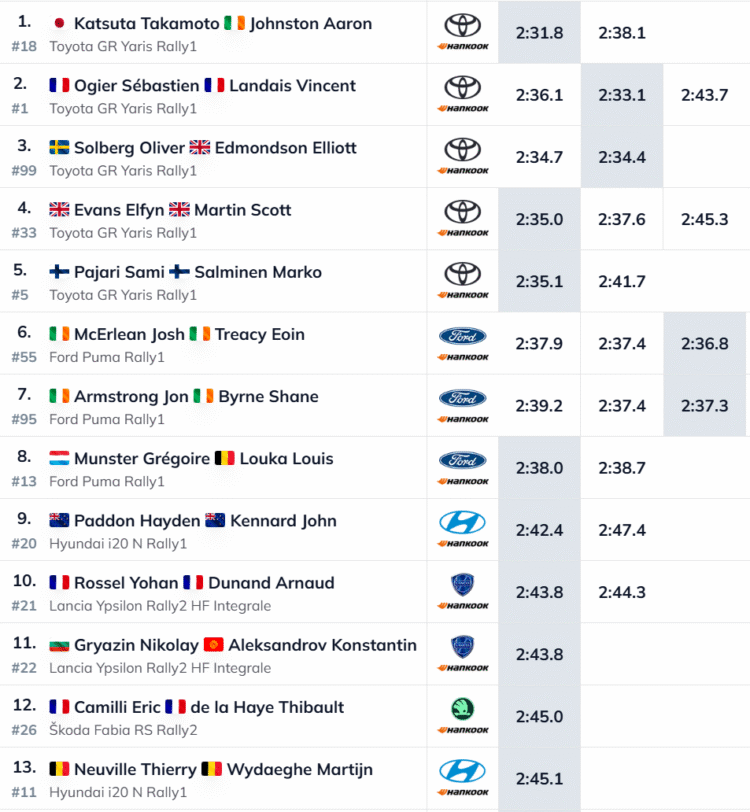Click Ogier's 2:43.7 third time
Viewport: 750px width, 812px height.
point(704,95)
